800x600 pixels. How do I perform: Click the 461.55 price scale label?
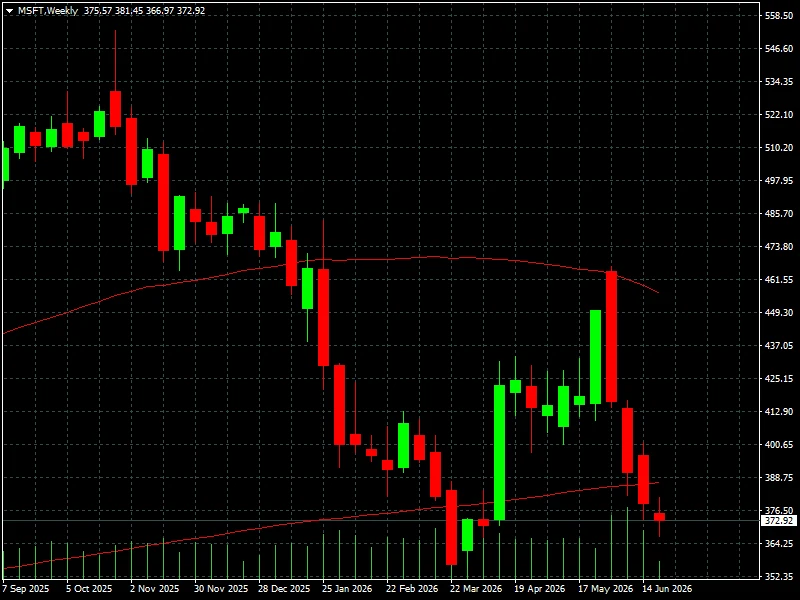[x=779, y=280]
